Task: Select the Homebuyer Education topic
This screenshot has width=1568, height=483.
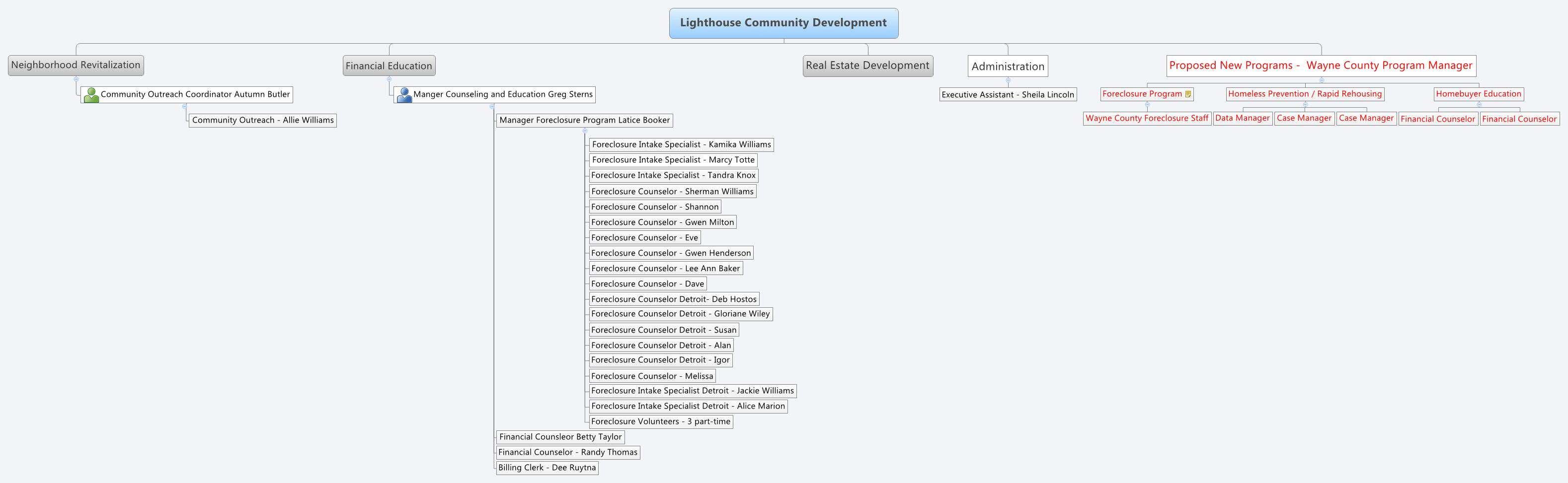Action: pyautogui.click(x=1479, y=94)
